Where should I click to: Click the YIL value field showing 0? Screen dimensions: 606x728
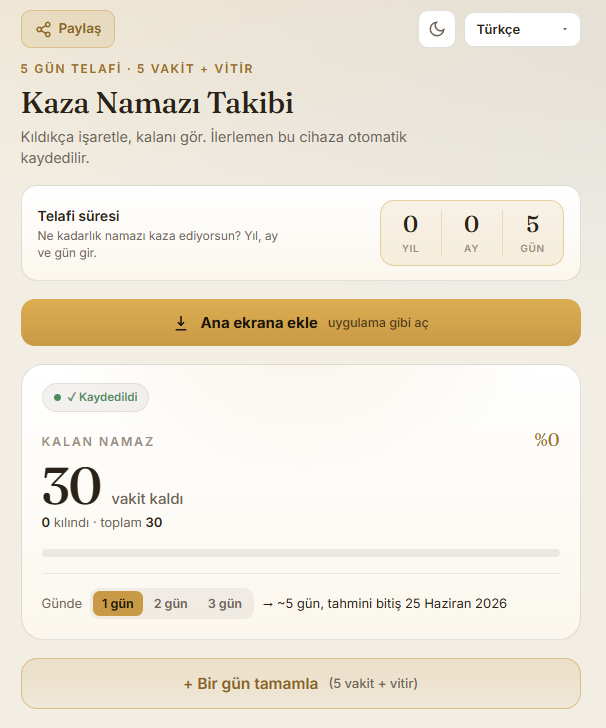[x=411, y=224]
